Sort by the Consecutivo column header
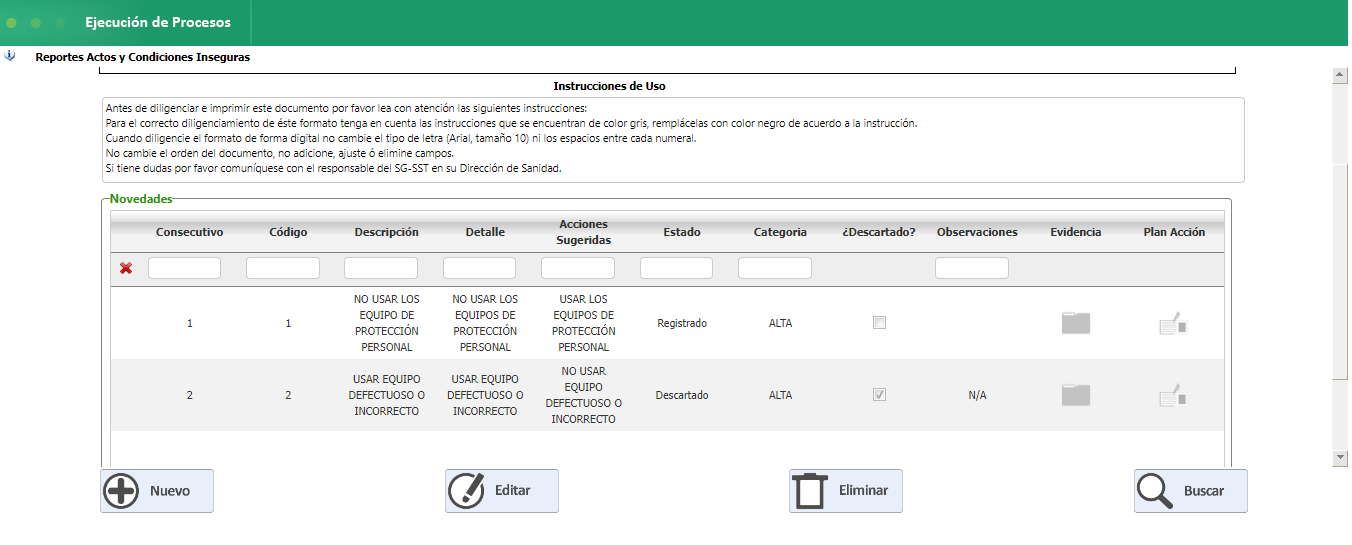1352x545 pixels. [189, 232]
